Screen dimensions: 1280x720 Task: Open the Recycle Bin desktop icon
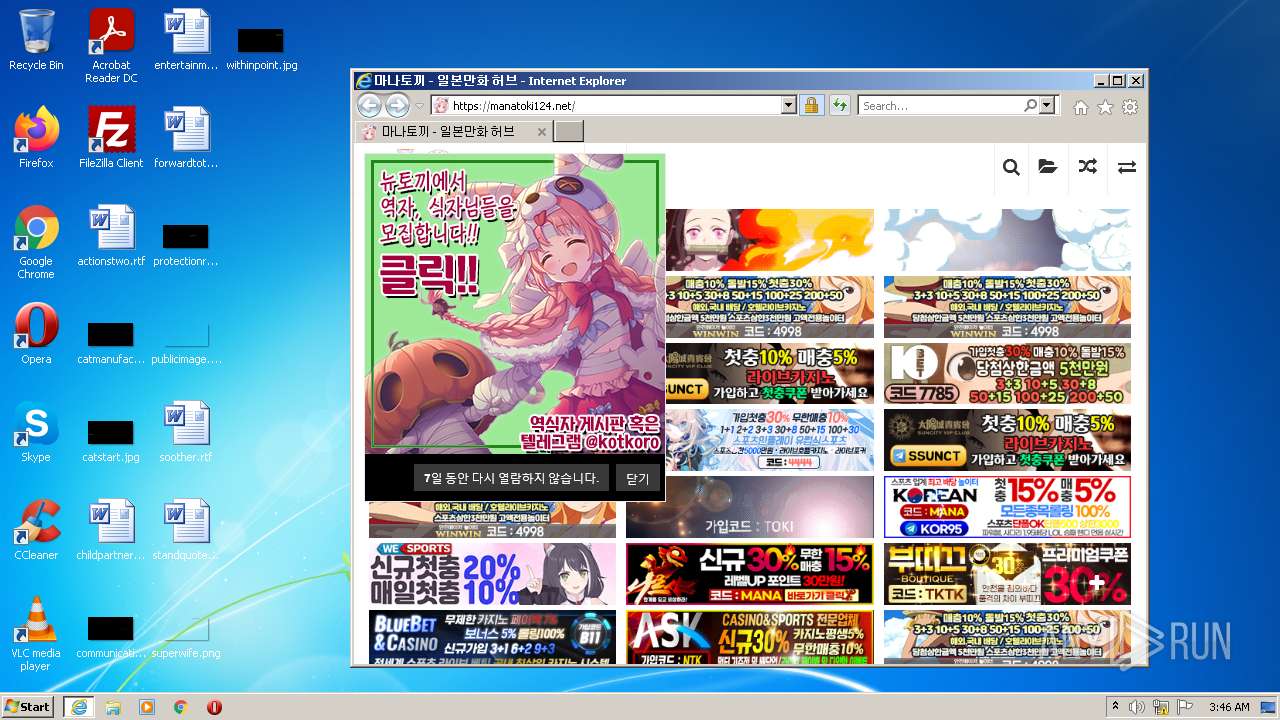coord(36,40)
